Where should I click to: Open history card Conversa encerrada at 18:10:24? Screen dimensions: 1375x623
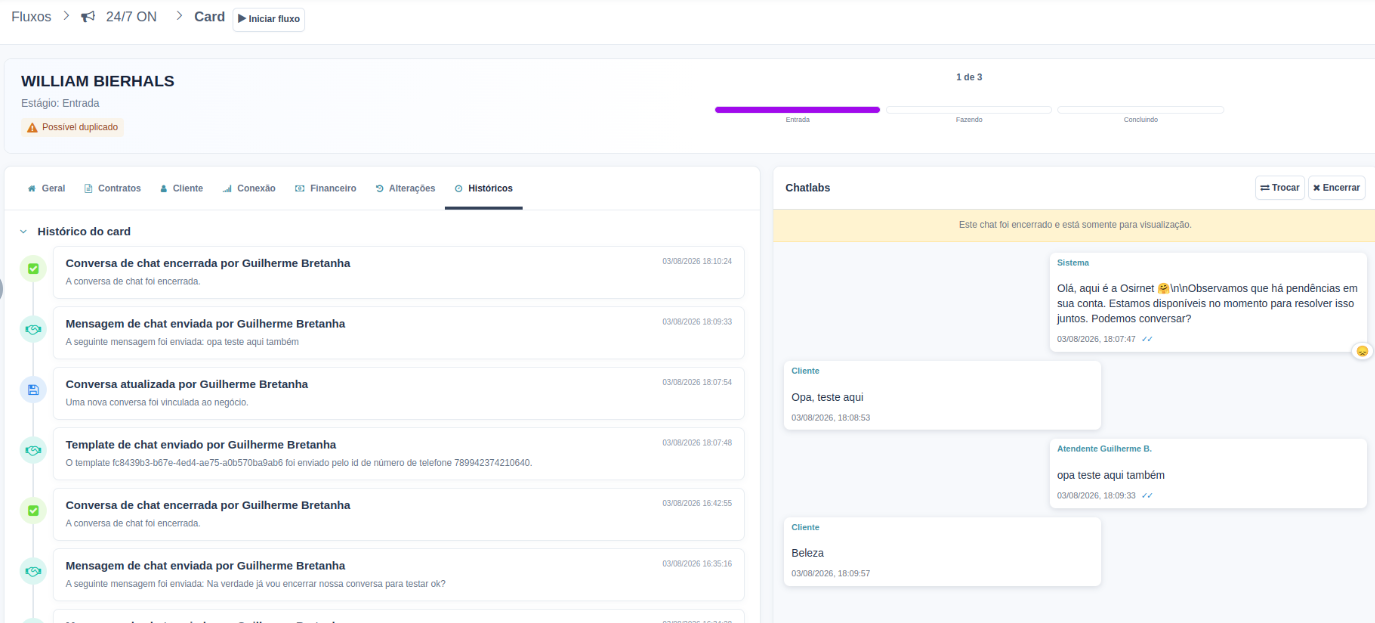(398, 272)
